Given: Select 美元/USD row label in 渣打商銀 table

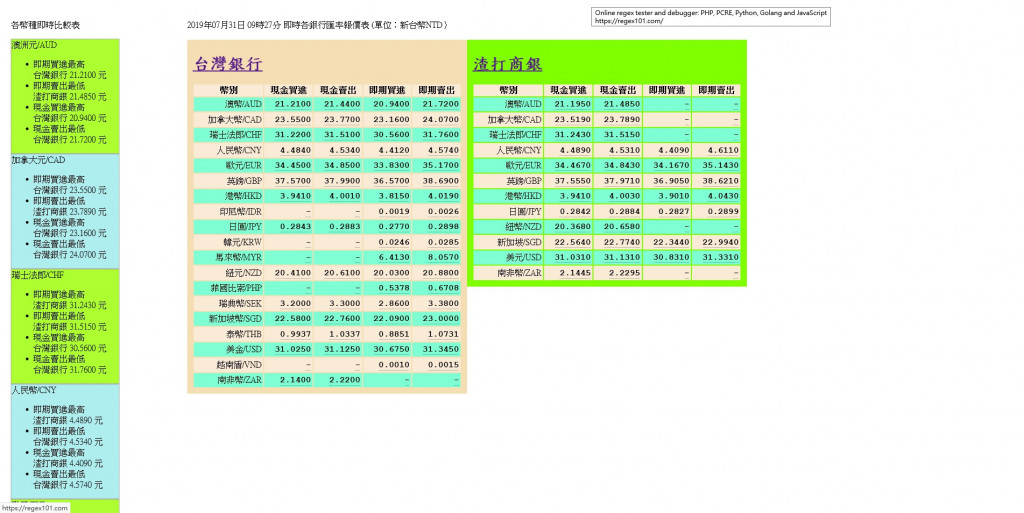Looking at the screenshot, I should click(x=523, y=257).
